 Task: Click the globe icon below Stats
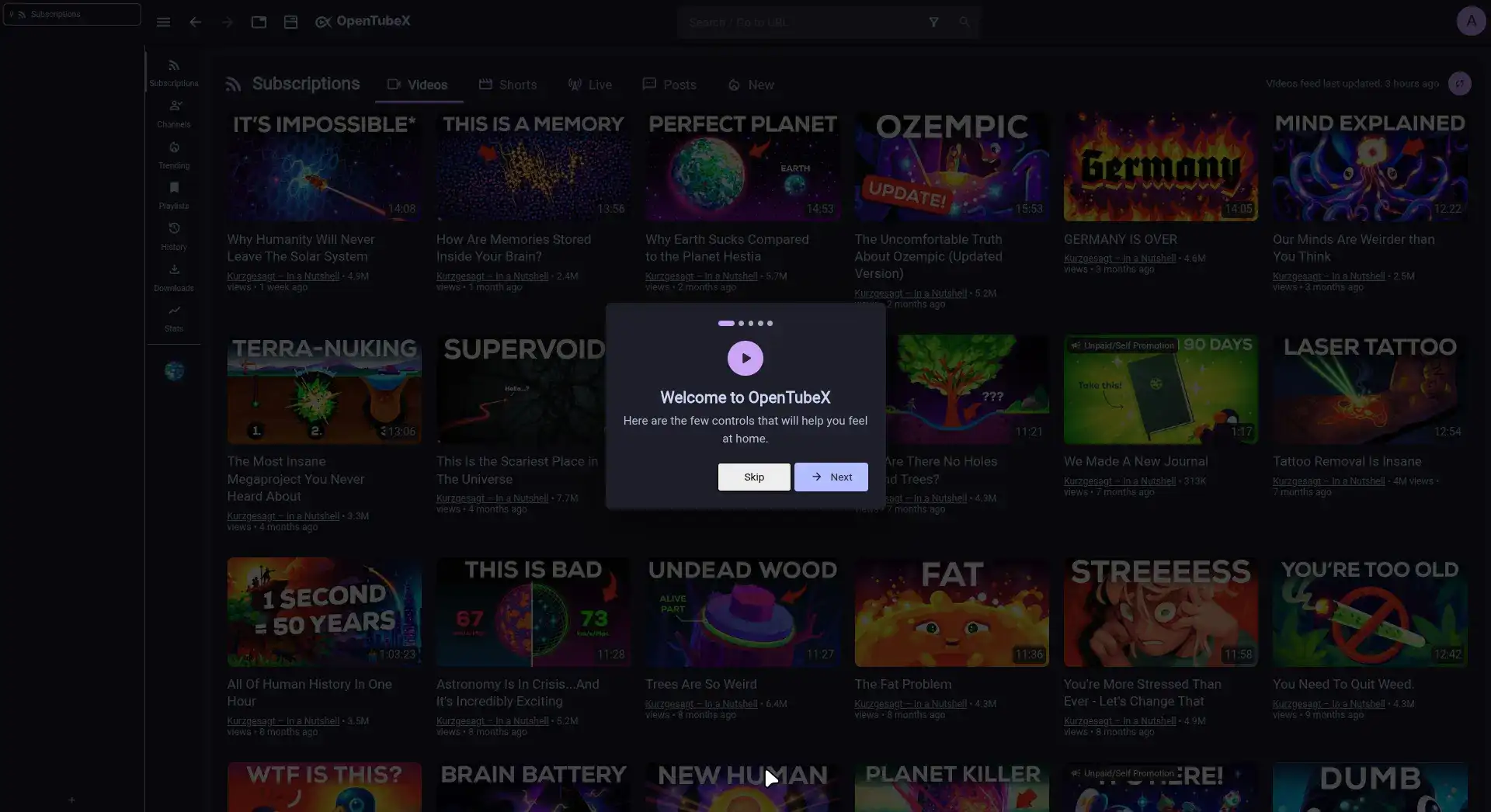tap(174, 371)
